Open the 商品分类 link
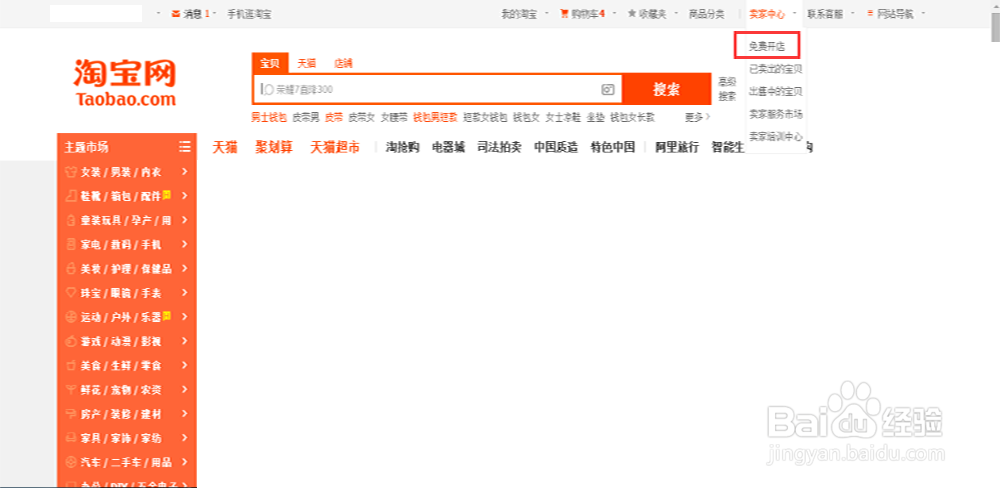Screen dimensions: 1000x488 tap(707, 14)
